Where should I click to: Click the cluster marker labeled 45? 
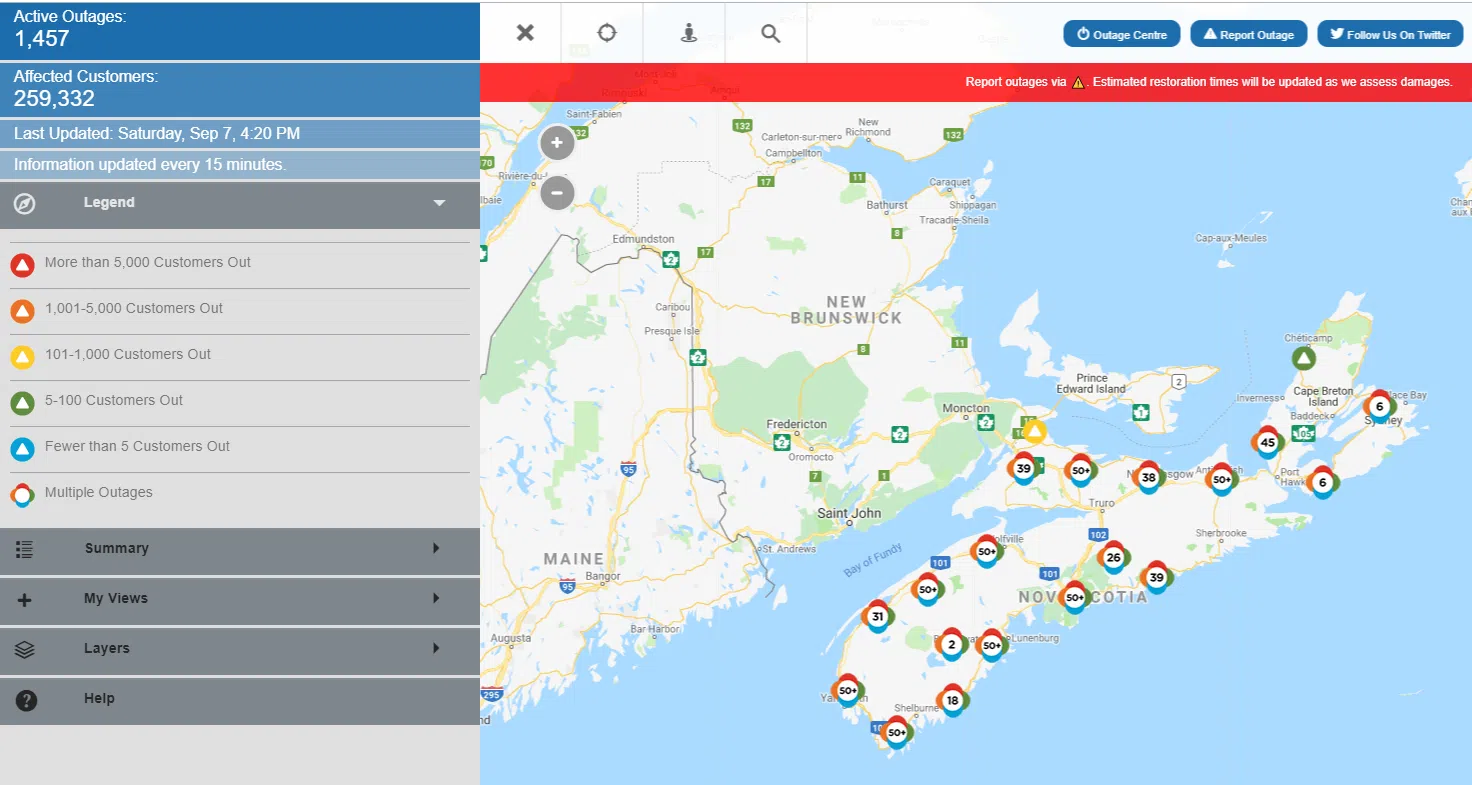coord(1267,442)
